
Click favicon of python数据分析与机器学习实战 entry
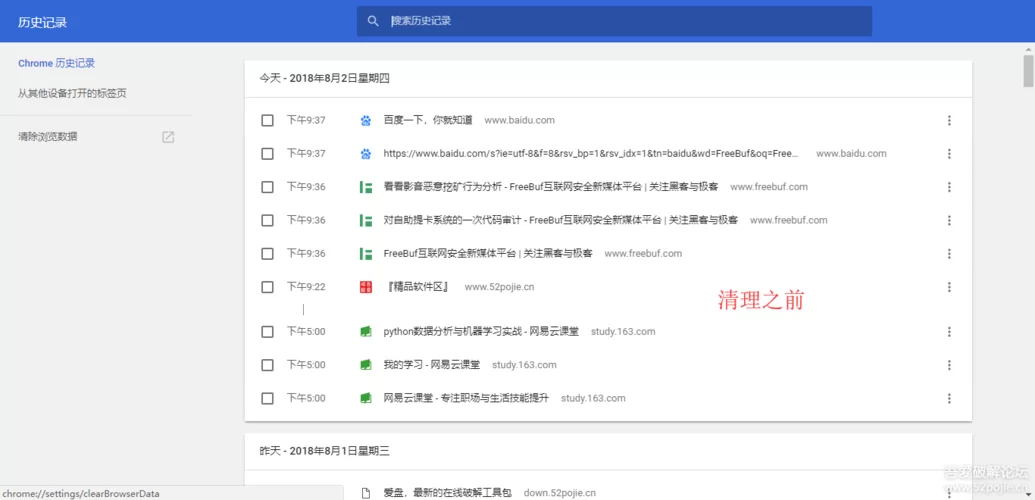(366, 332)
